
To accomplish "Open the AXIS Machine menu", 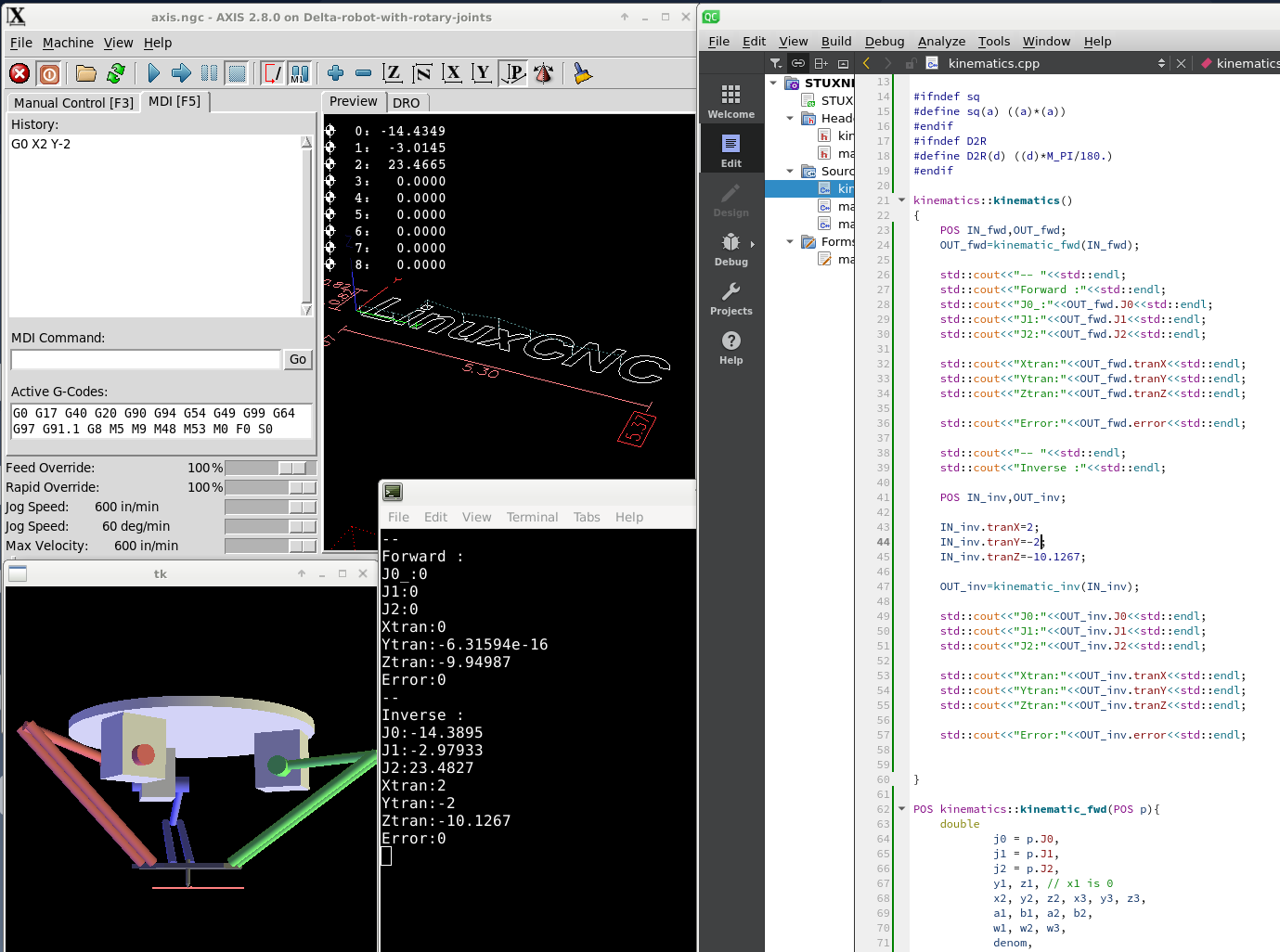I will click(68, 43).
